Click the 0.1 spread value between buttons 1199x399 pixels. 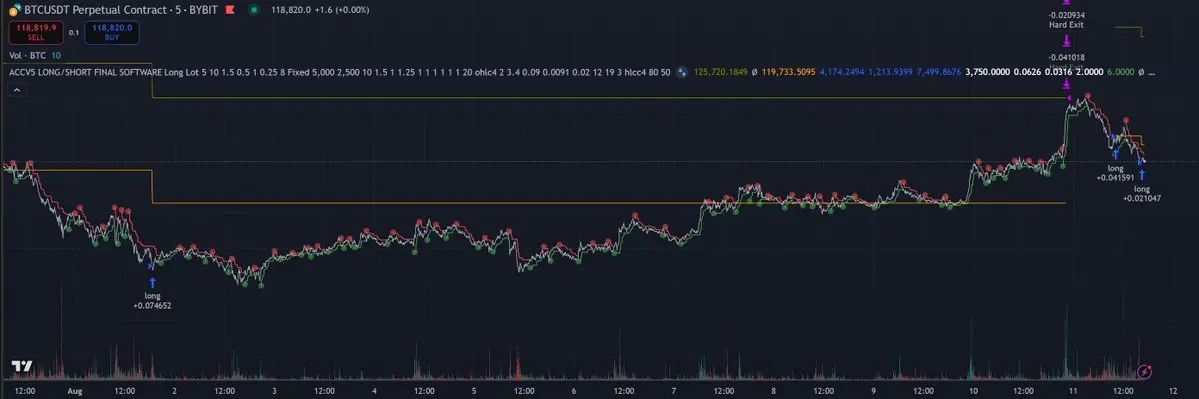point(73,32)
